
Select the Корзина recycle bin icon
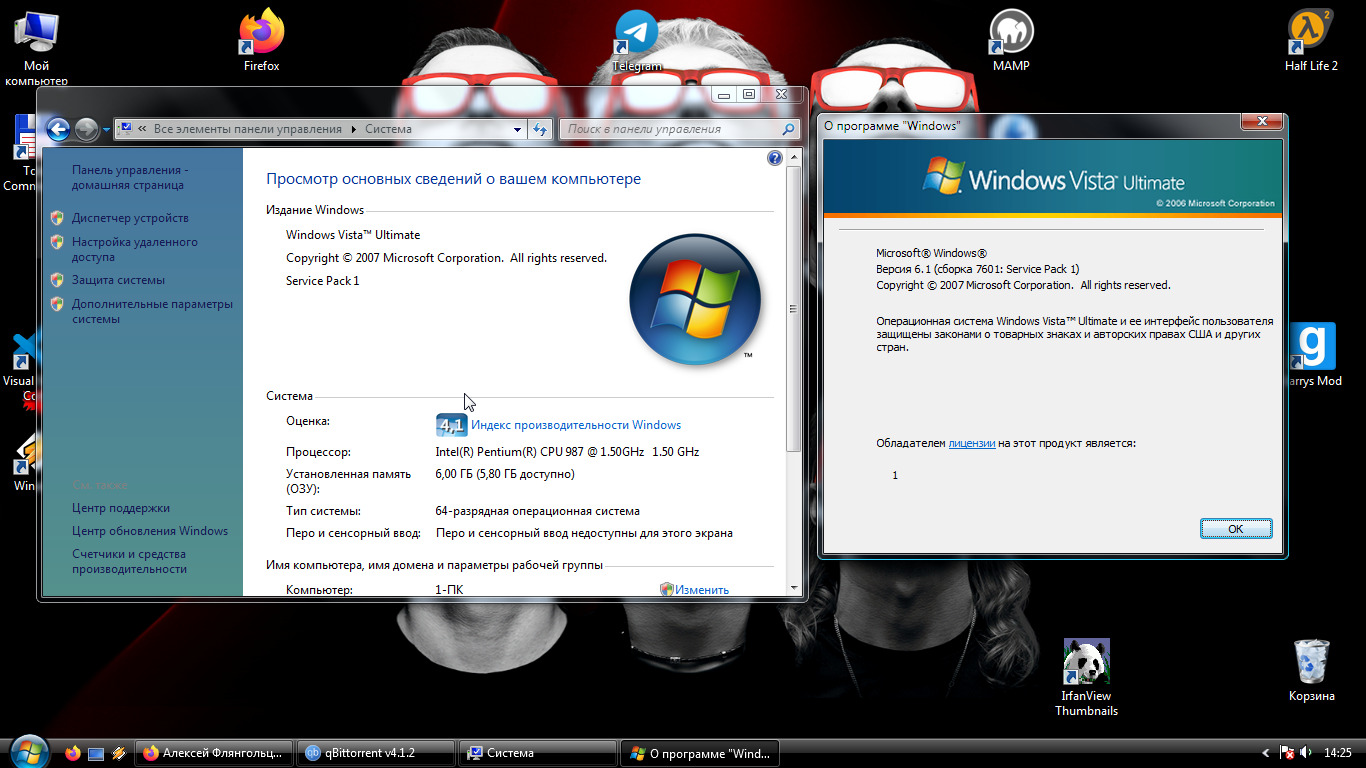point(1311,670)
